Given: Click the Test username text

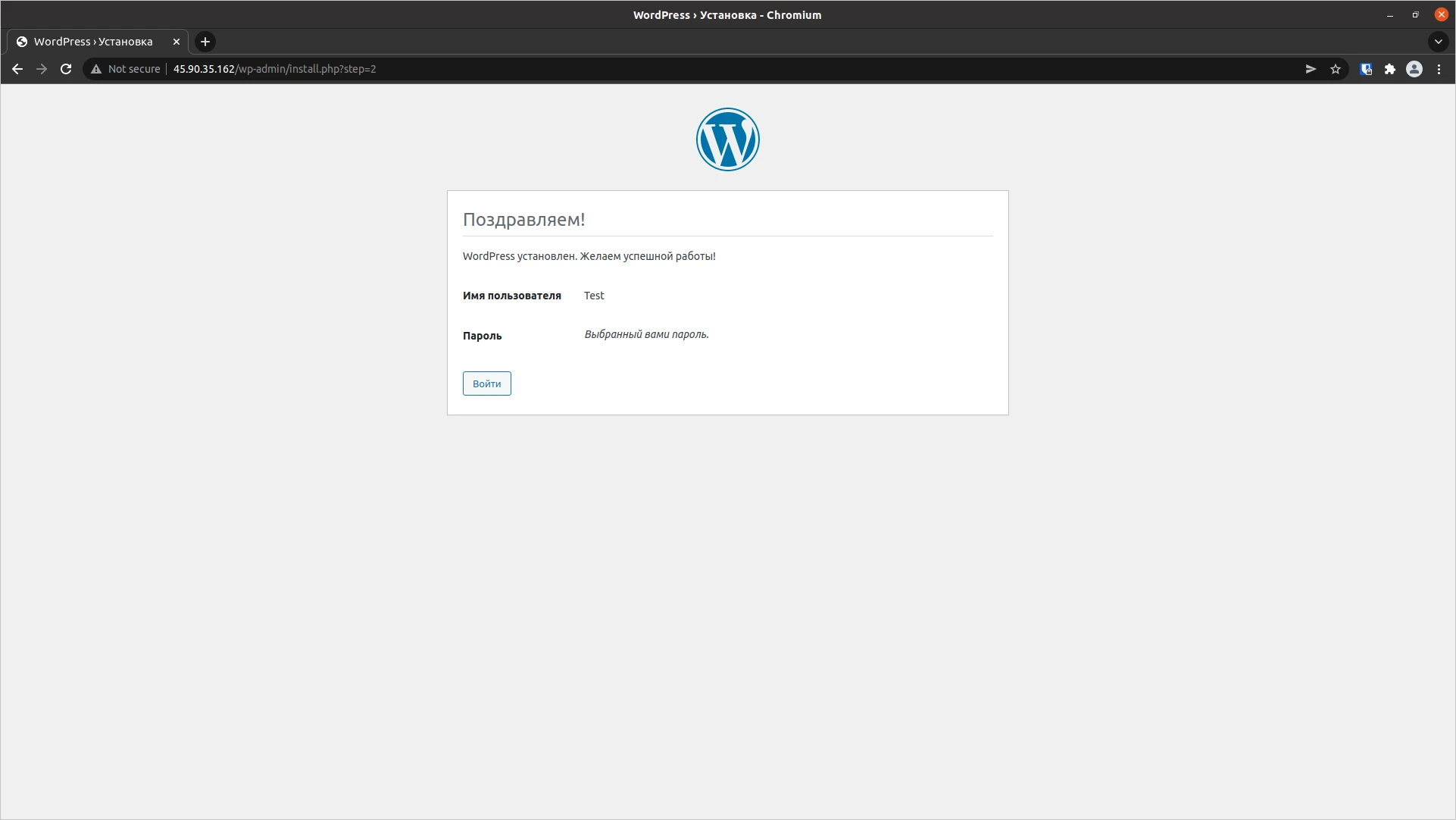Looking at the screenshot, I should point(594,296).
